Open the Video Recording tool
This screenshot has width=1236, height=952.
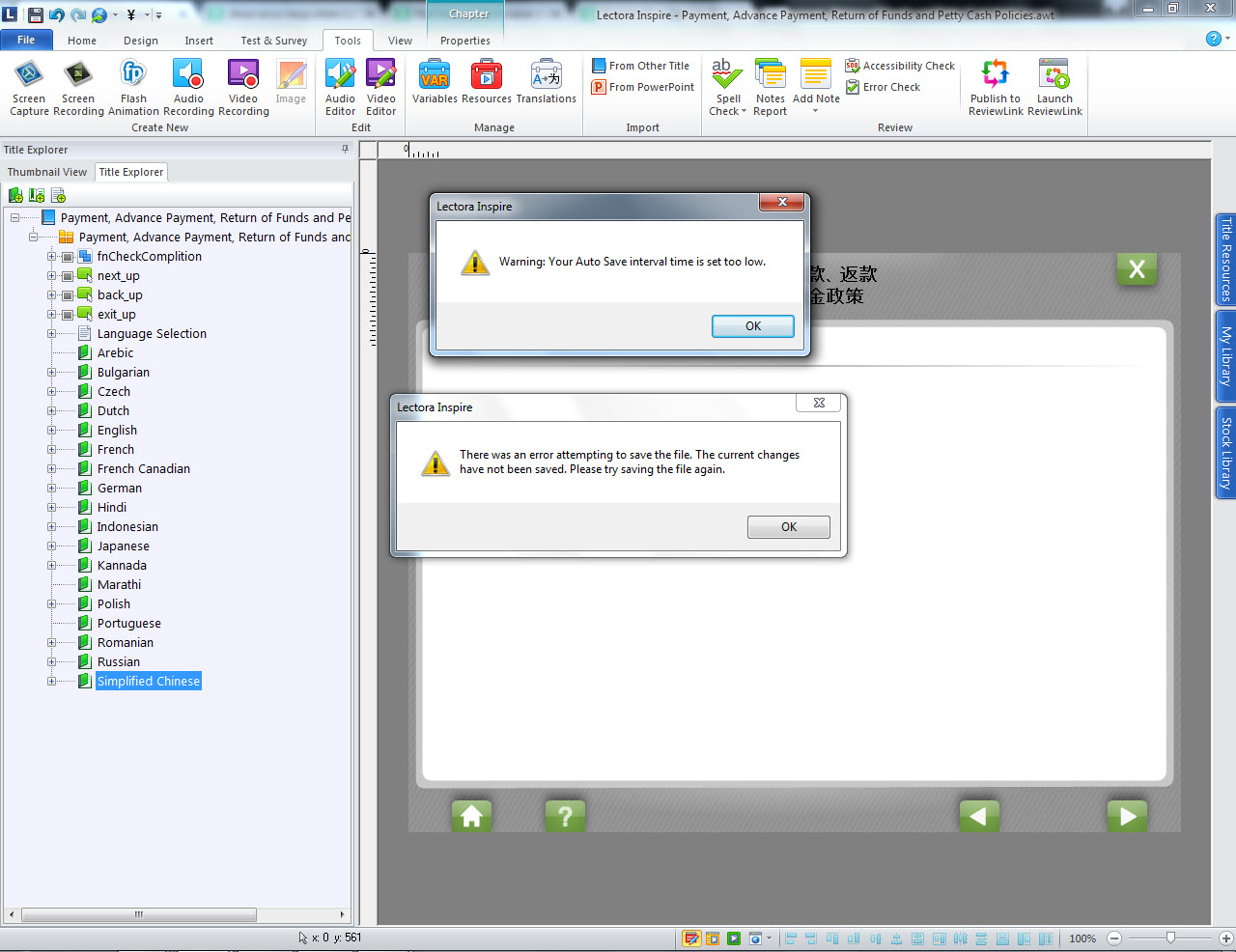[x=243, y=88]
